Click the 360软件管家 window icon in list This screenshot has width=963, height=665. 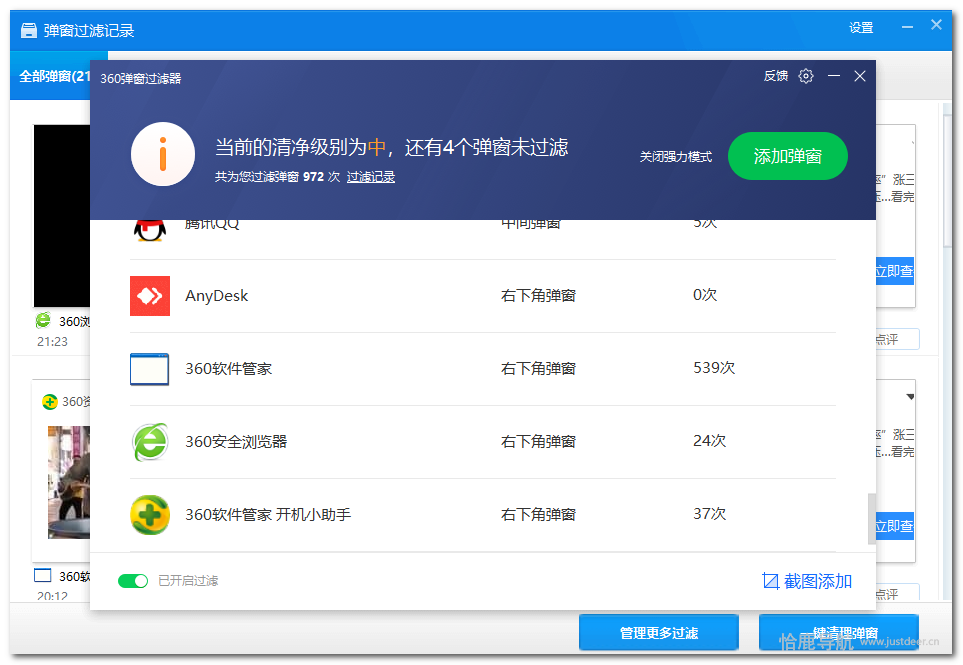tap(150, 369)
